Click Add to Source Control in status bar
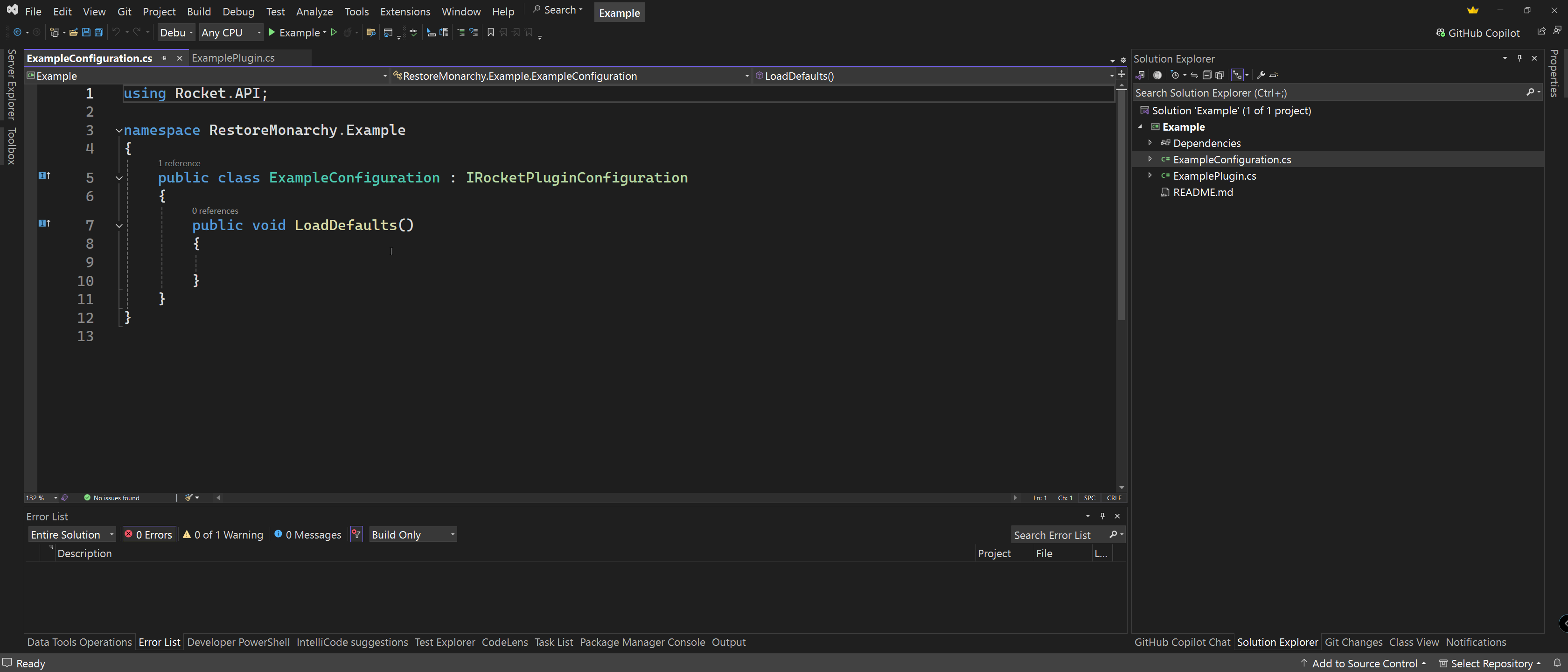Screen dimensions: 1568x672 click(1364, 663)
